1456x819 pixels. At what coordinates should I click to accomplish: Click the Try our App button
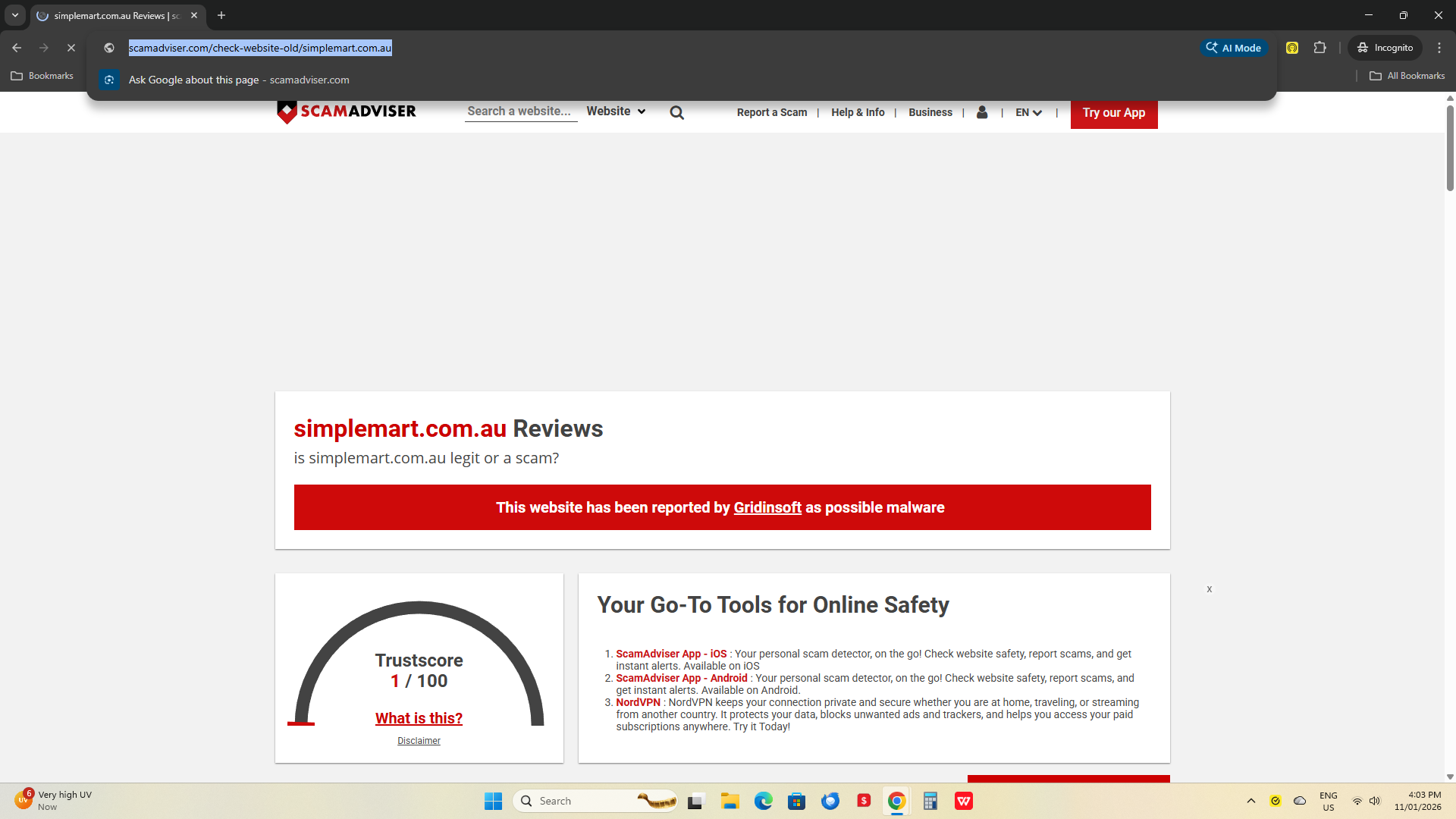tap(1114, 113)
